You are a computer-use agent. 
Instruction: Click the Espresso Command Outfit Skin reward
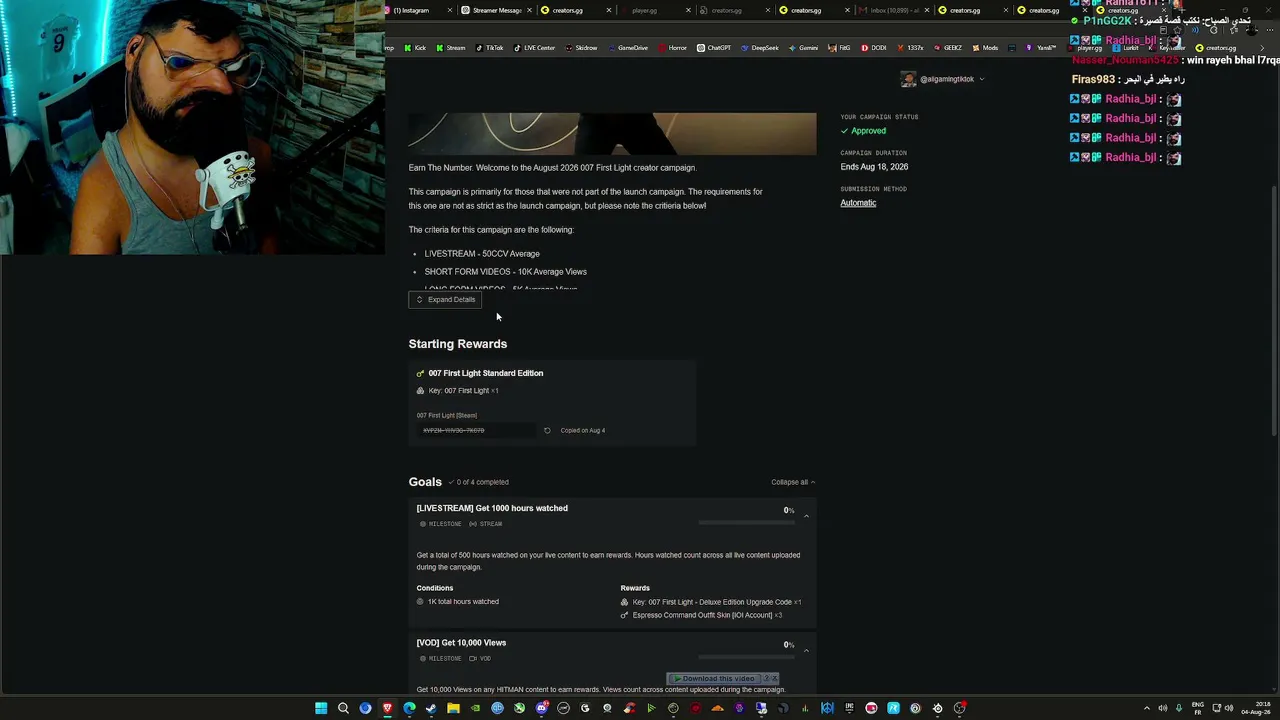click(701, 615)
